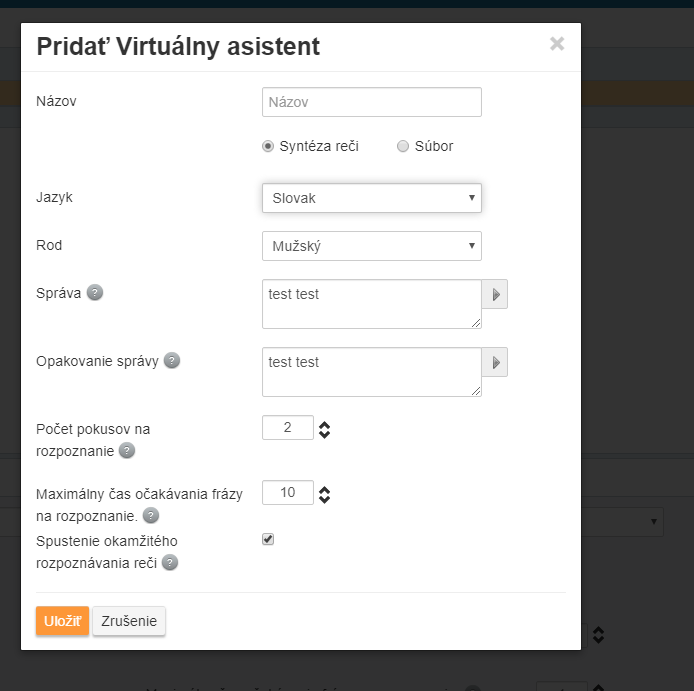Close the Pridať Virtuálny asistent dialog
The height and width of the screenshot is (691, 694).
(x=557, y=44)
